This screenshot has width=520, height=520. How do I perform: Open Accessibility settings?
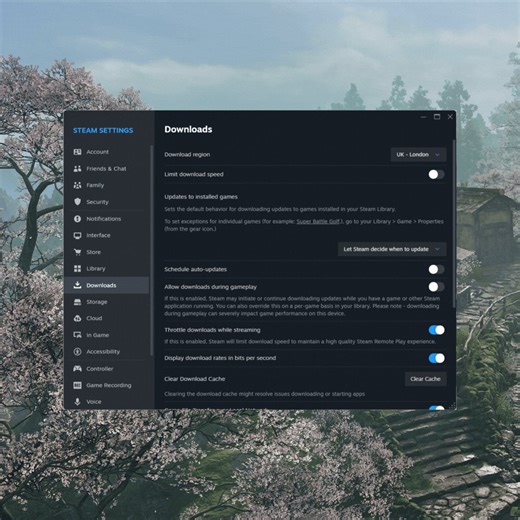pyautogui.click(x=107, y=352)
